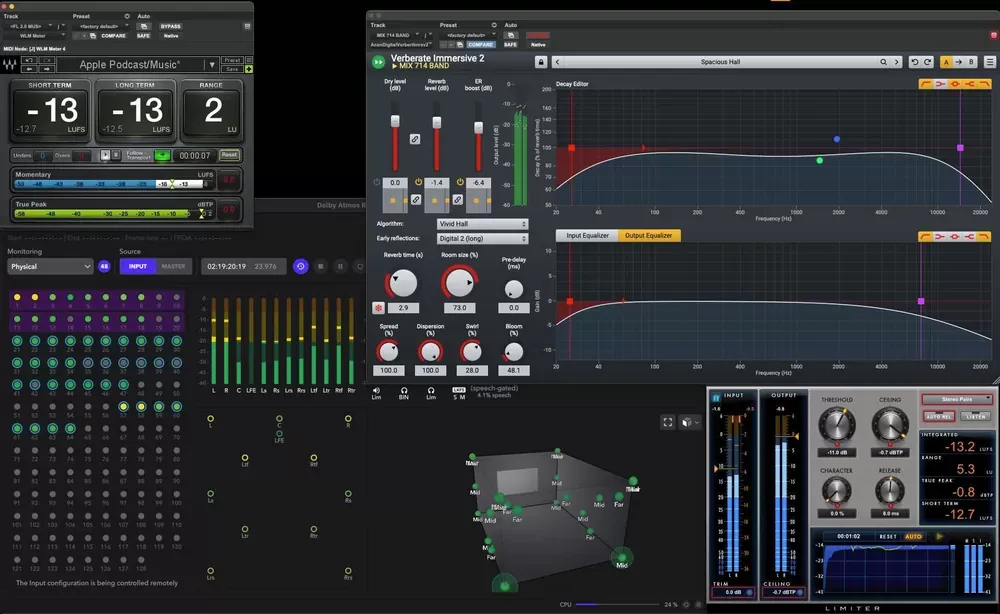Open Monitoring Physical dropdown

coord(50,267)
